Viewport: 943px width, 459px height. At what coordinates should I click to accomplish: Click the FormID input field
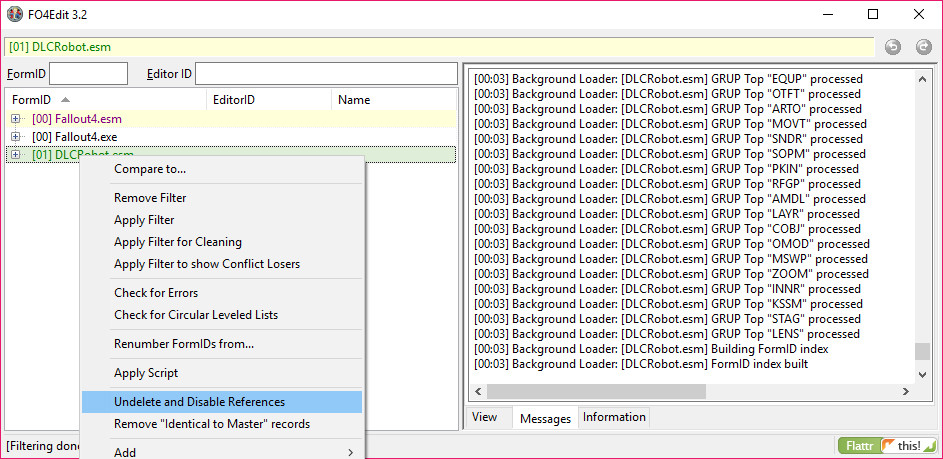(x=88, y=73)
